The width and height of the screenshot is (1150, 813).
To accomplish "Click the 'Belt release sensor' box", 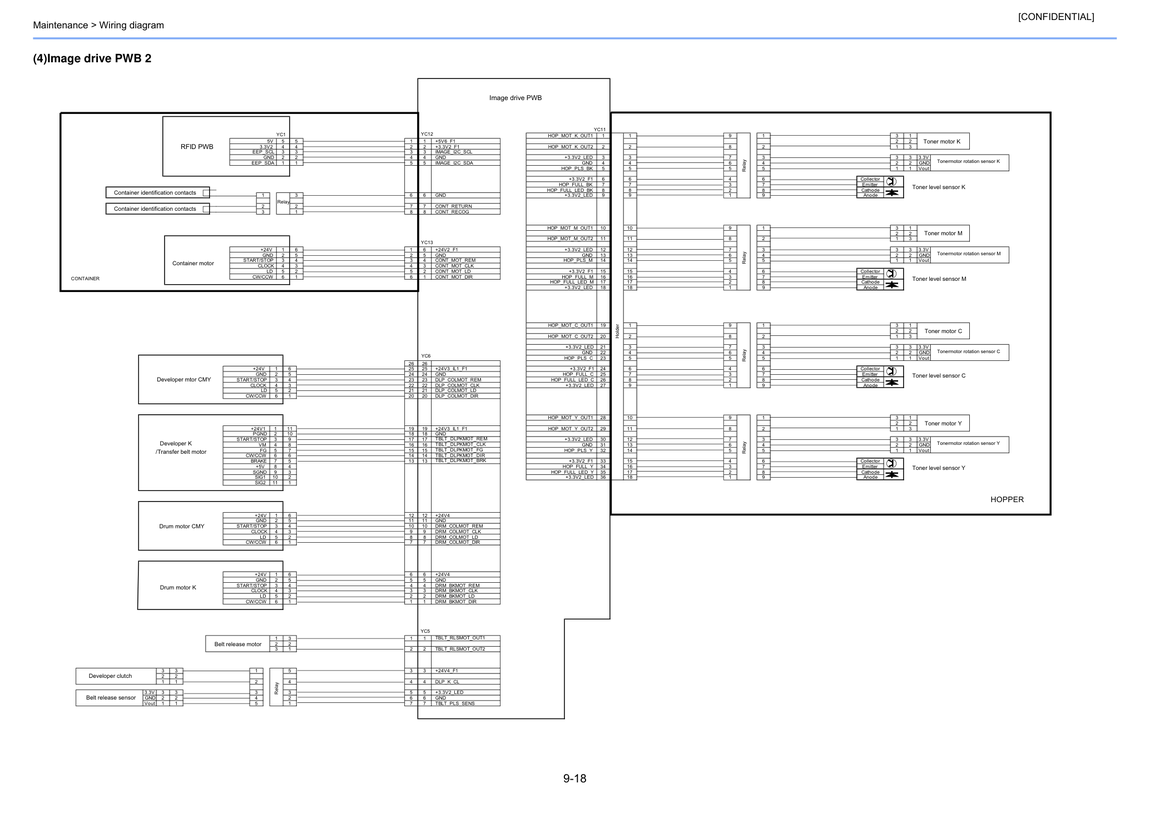I will tap(110, 697).
